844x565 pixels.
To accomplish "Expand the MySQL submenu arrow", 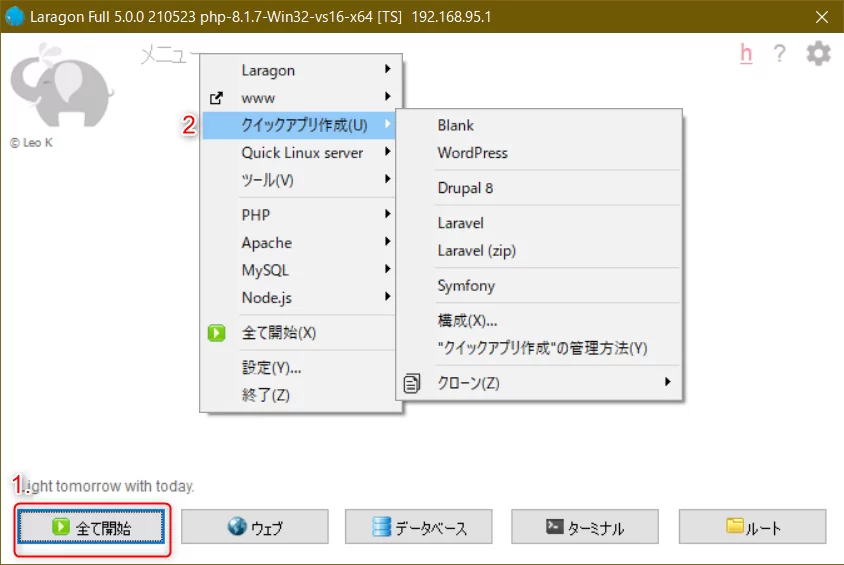I will (x=388, y=269).
